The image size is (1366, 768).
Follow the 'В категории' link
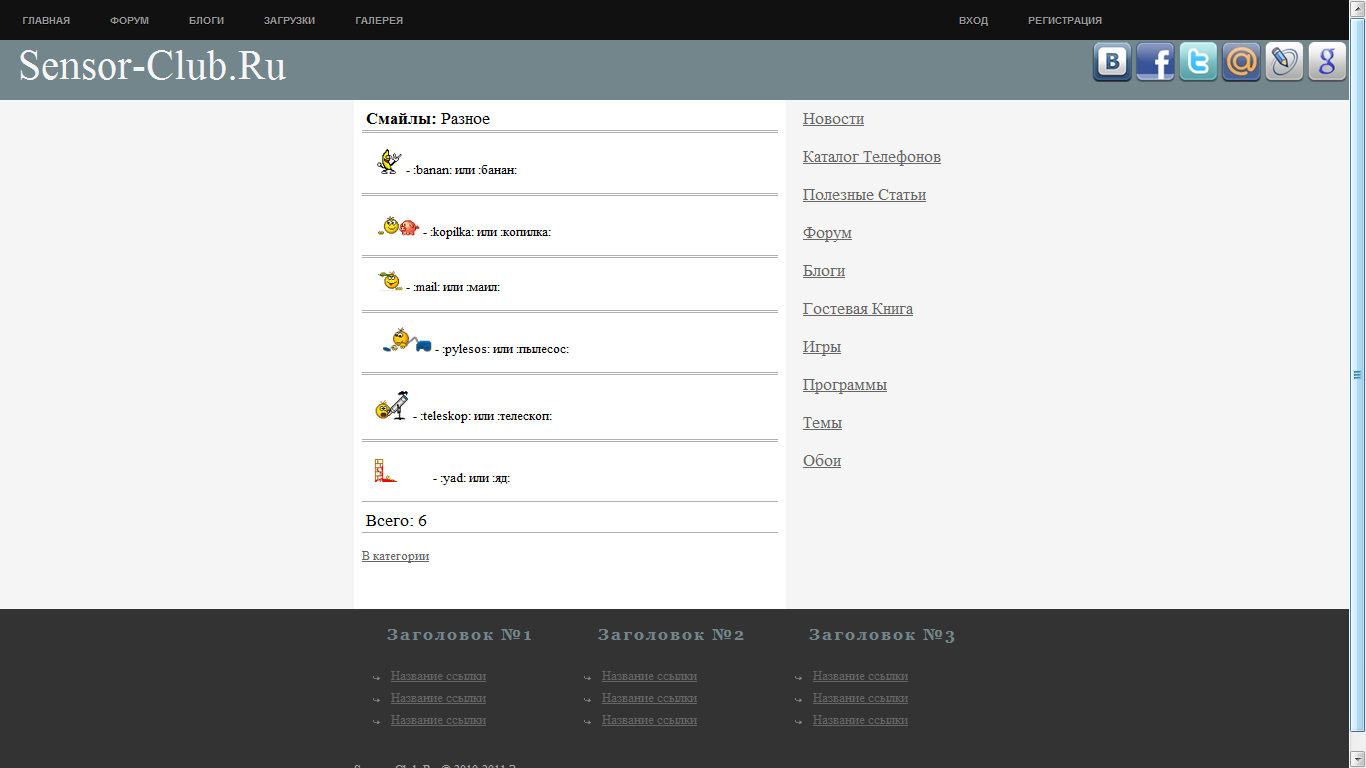point(395,556)
